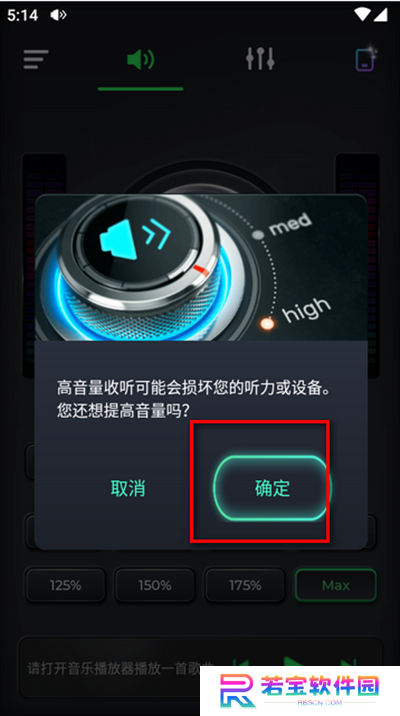Open the phone theme icon with sparkle
The width and height of the screenshot is (400, 716).
[x=366, y=58]
